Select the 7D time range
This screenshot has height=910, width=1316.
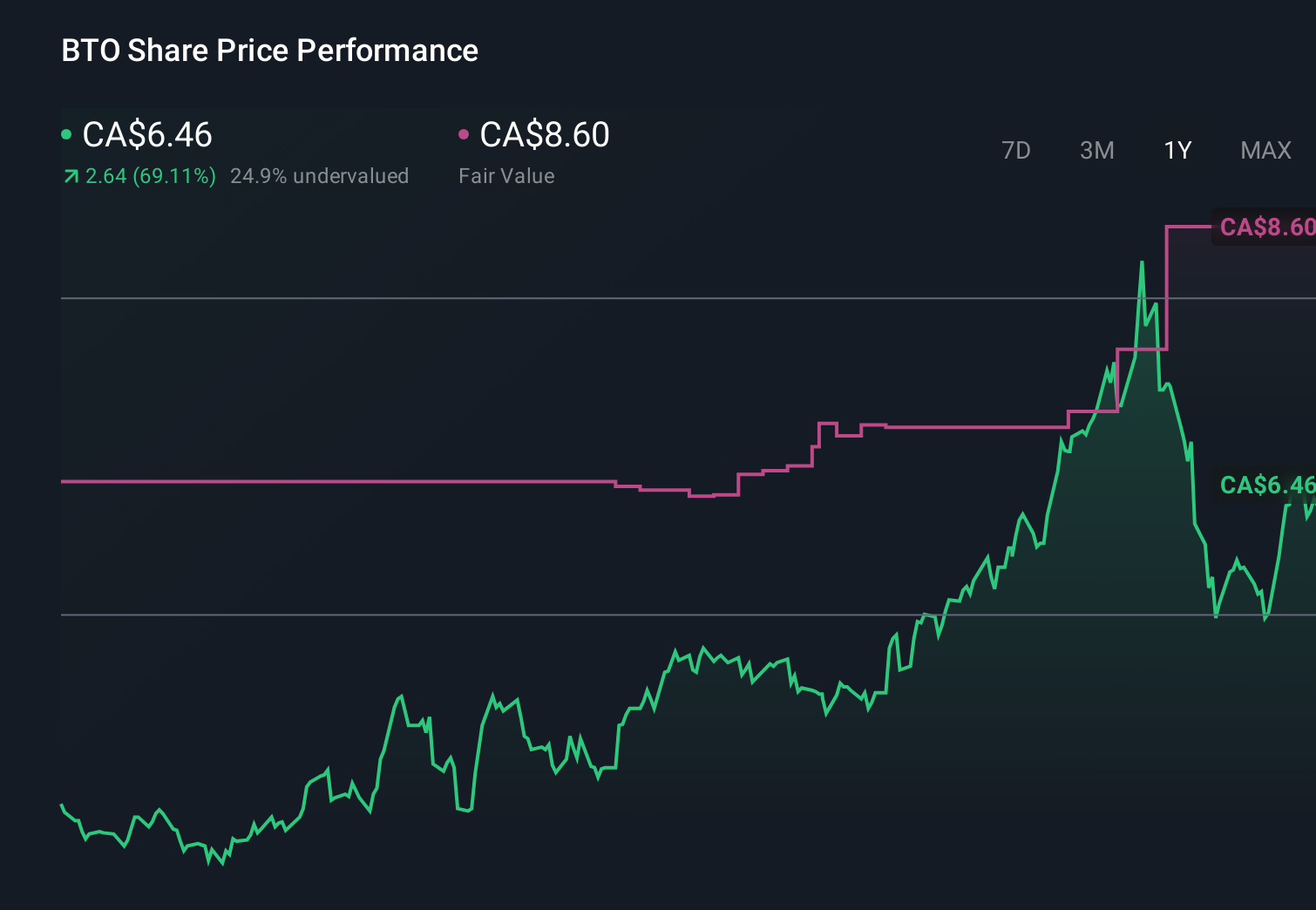click(x=1016, y=150)
